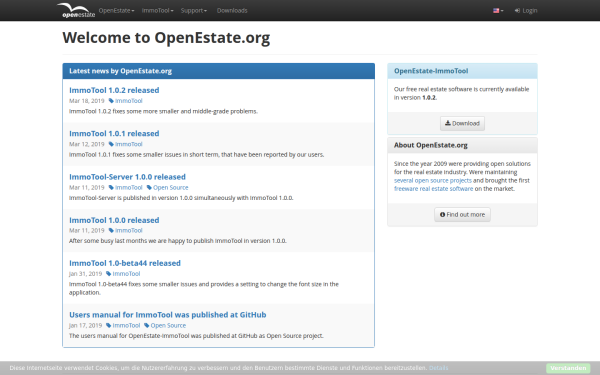Accept cookies with Verstanden button

click(568, 368)
